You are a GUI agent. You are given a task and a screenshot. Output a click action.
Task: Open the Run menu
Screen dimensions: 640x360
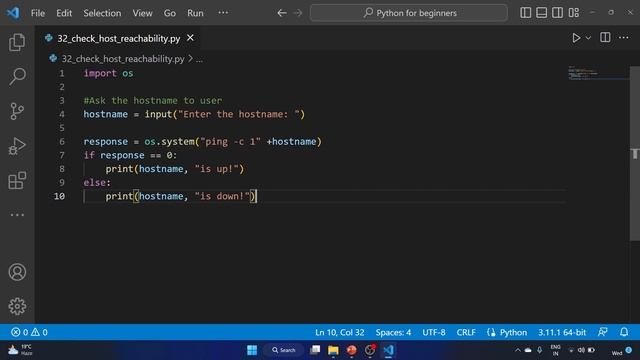(195, 13)
